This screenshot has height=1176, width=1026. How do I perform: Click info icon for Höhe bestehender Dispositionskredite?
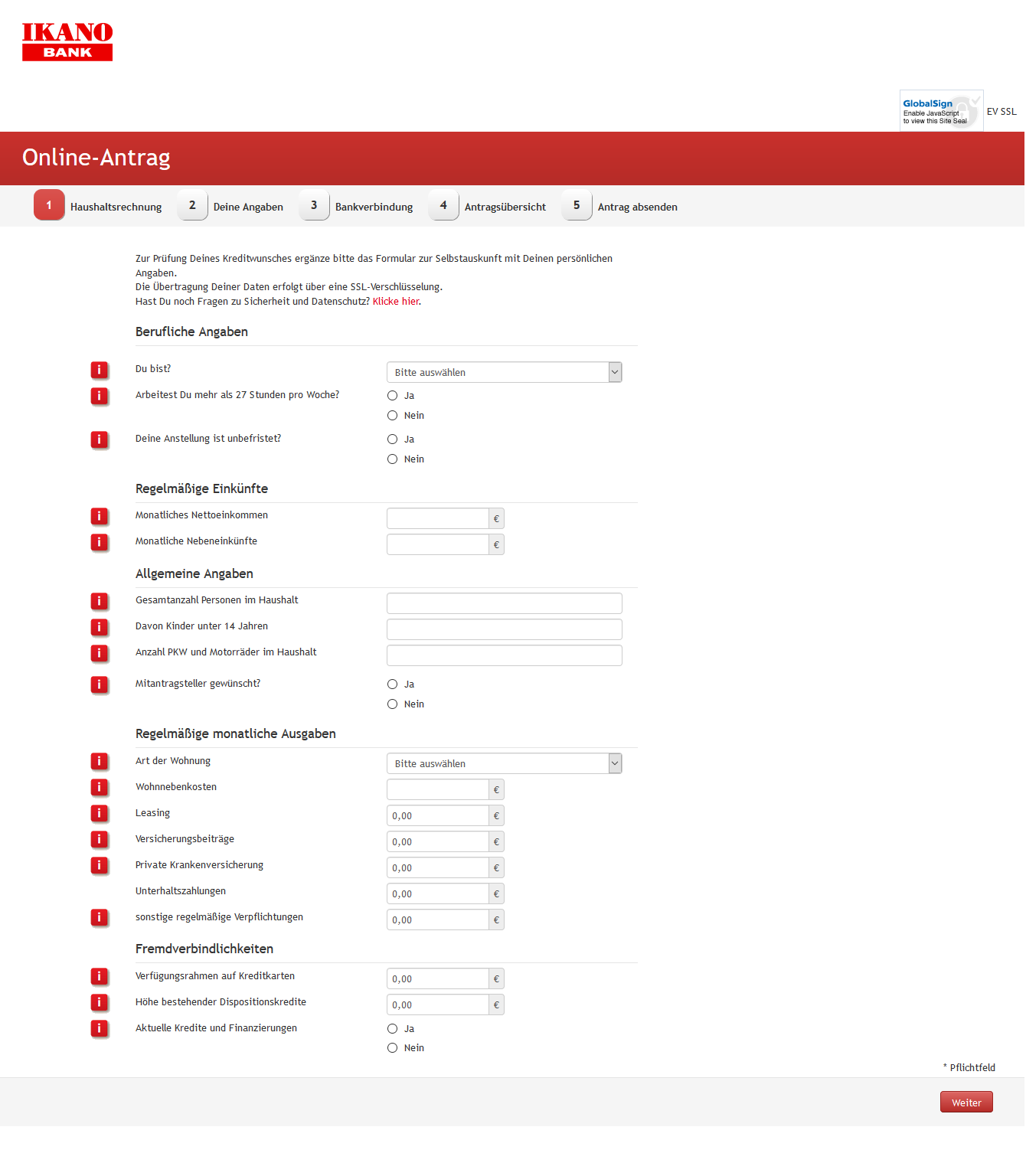tap(100, 1003)
